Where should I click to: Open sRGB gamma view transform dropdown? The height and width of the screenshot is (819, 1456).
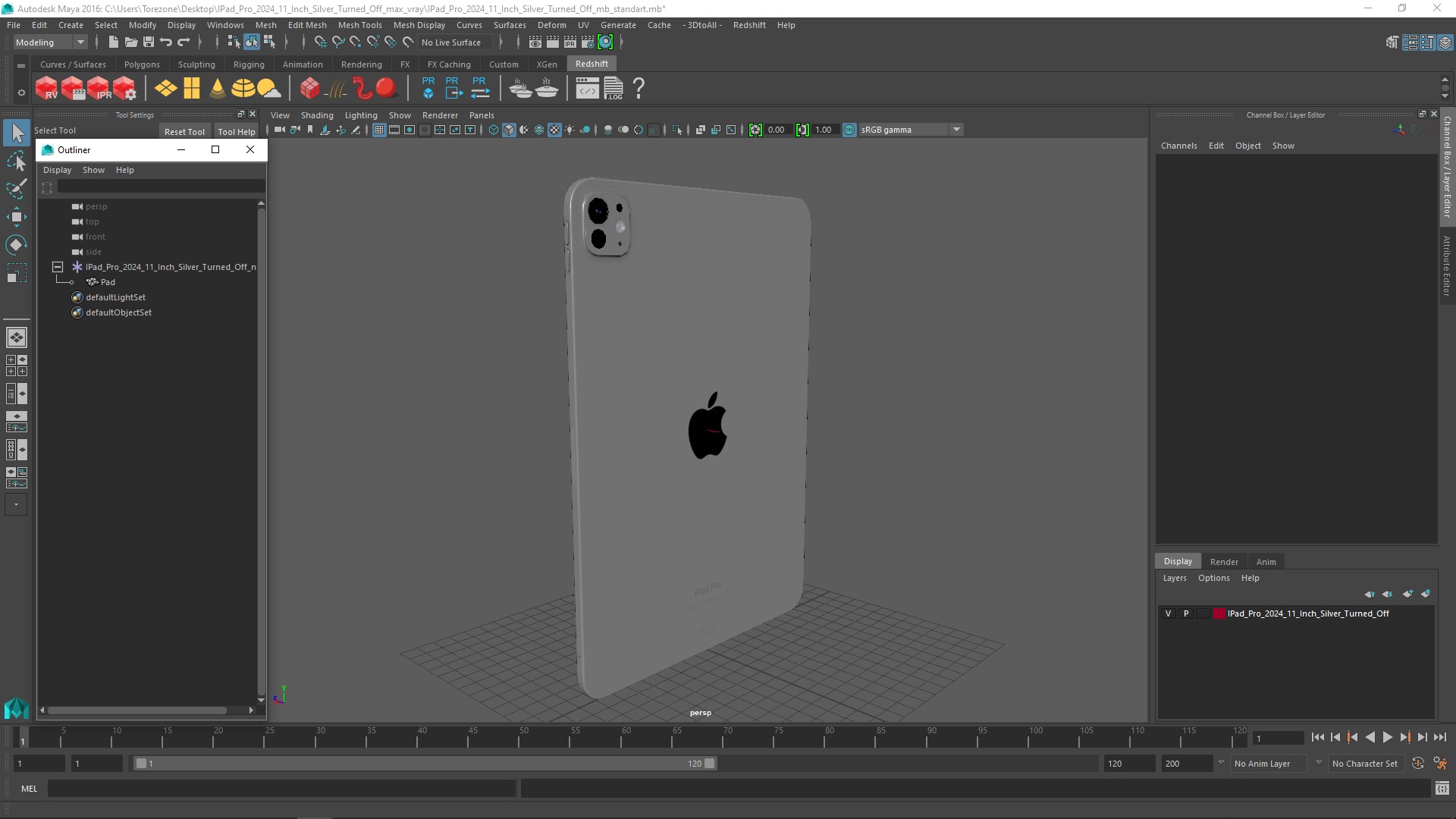pyautogui.click(x=910, y=130)
